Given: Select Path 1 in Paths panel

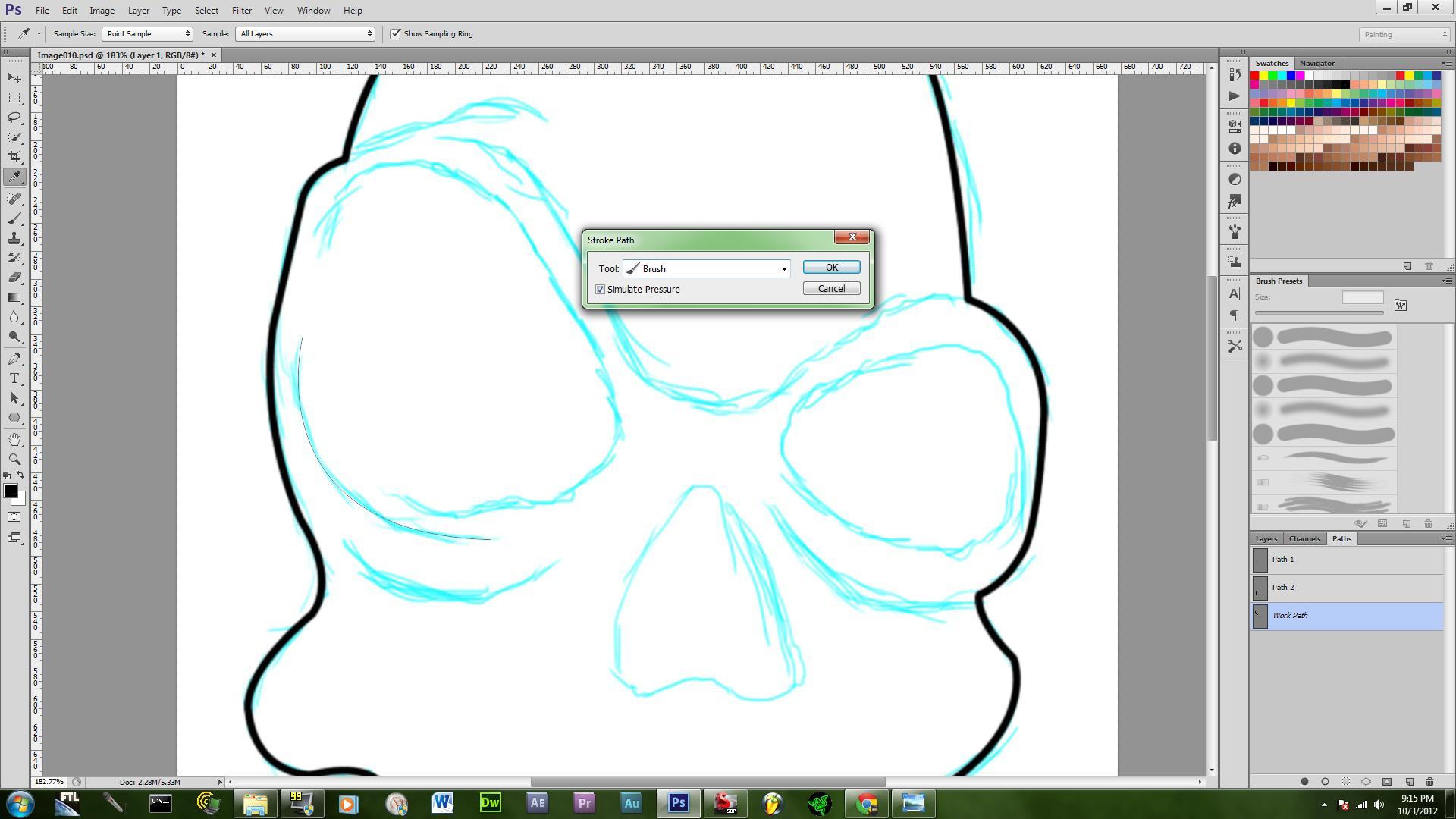Looking at the screenshot, I should (x=1347, y=560).
